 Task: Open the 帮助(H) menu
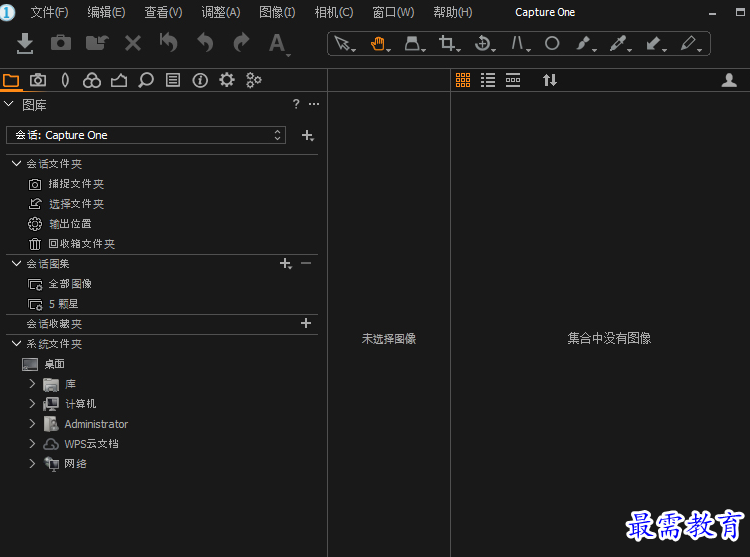[x=452, y=12]
